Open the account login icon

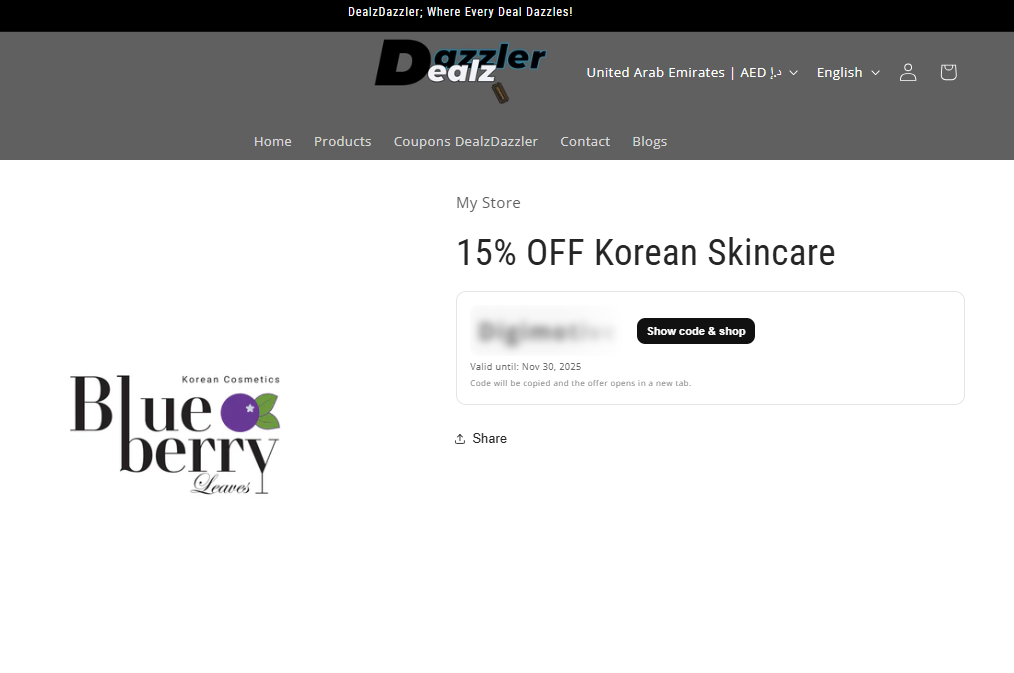pyautogui.click(x=908, y=72)
